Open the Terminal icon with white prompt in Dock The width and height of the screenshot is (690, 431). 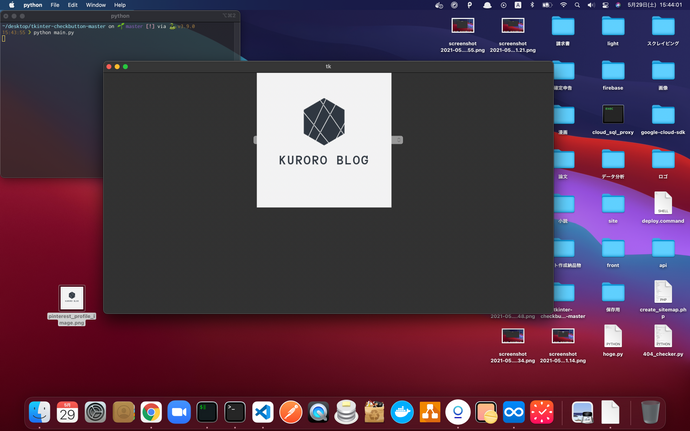coord(235,412)
